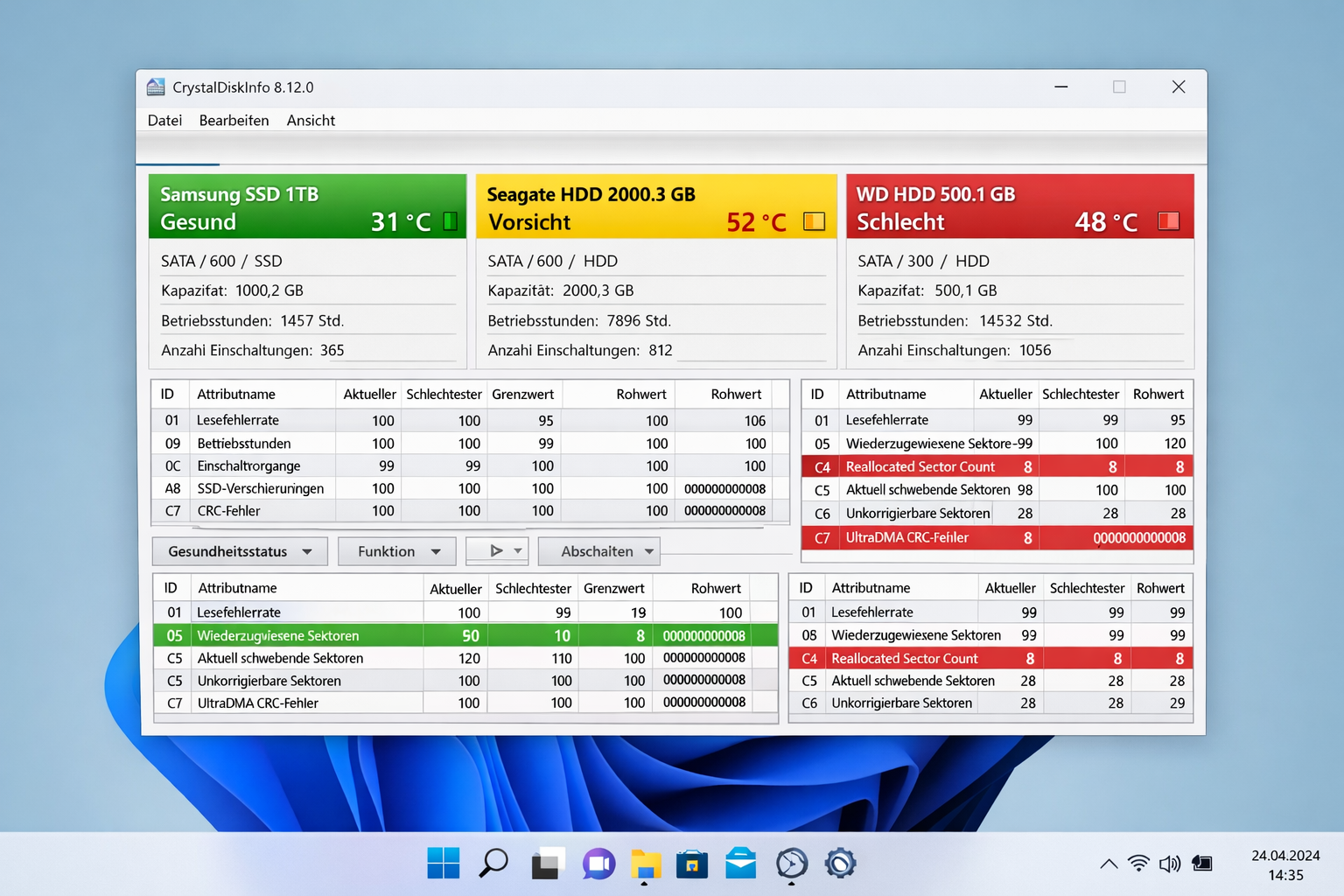Open the Abschalten dropdown

[598, 551]
